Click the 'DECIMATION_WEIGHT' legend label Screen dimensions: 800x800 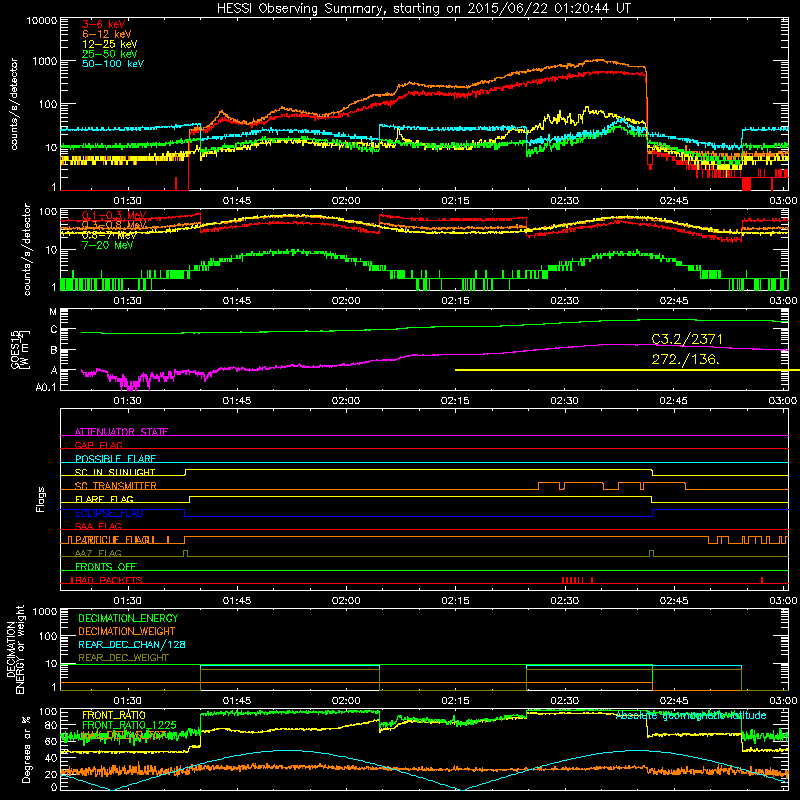coord(127,631)
